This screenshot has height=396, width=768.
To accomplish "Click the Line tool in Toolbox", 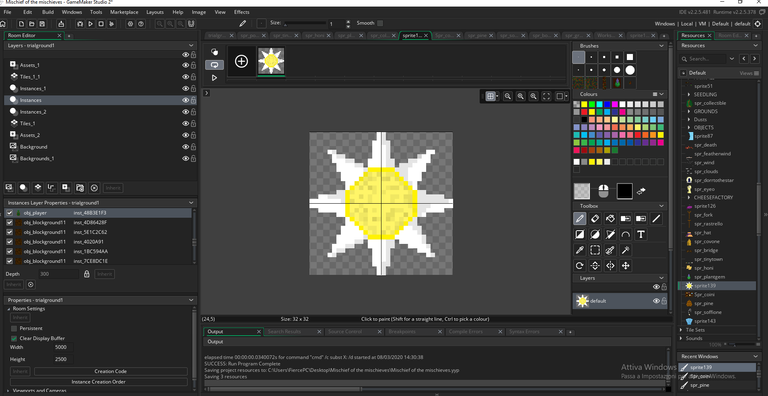I will pyautogui.click(x=656, y=219).
